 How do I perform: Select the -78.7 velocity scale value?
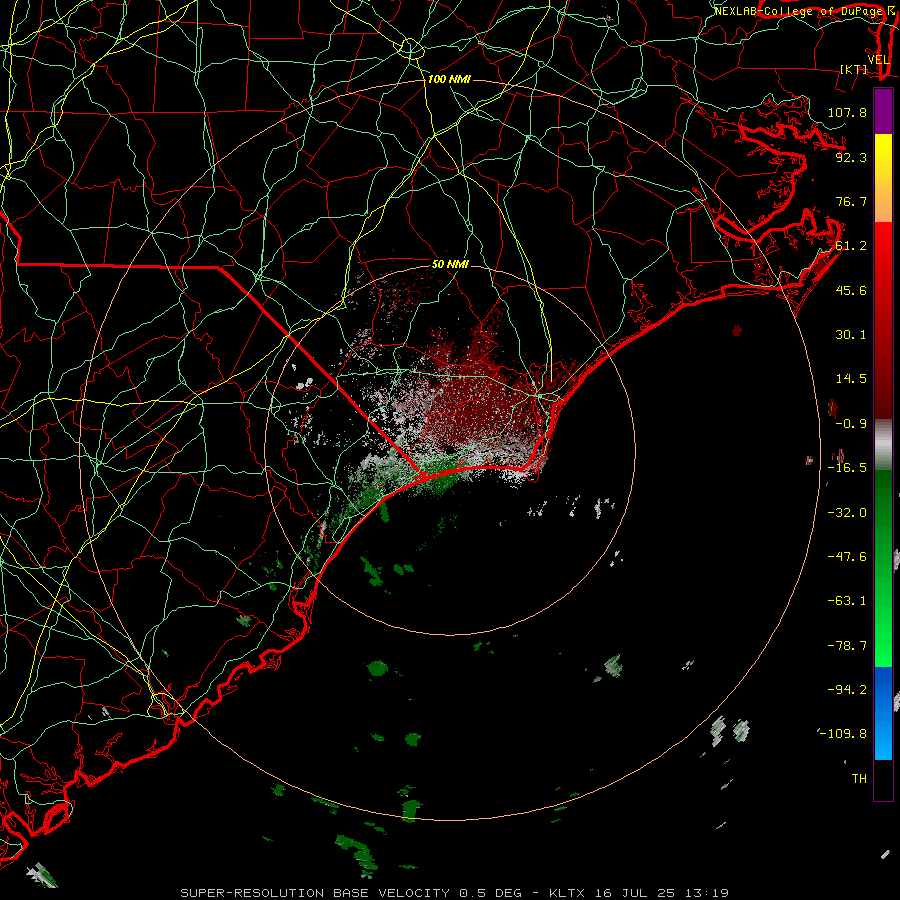point(847,646)
